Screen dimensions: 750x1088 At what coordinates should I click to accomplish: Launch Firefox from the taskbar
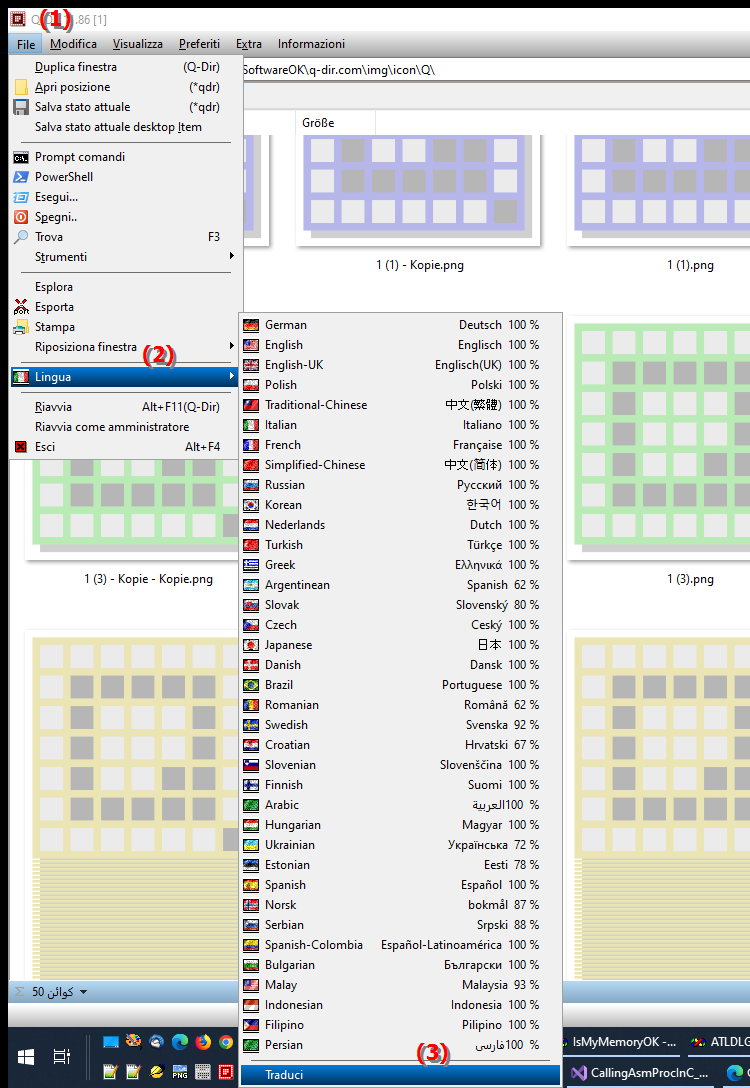tap(203, 1042)
